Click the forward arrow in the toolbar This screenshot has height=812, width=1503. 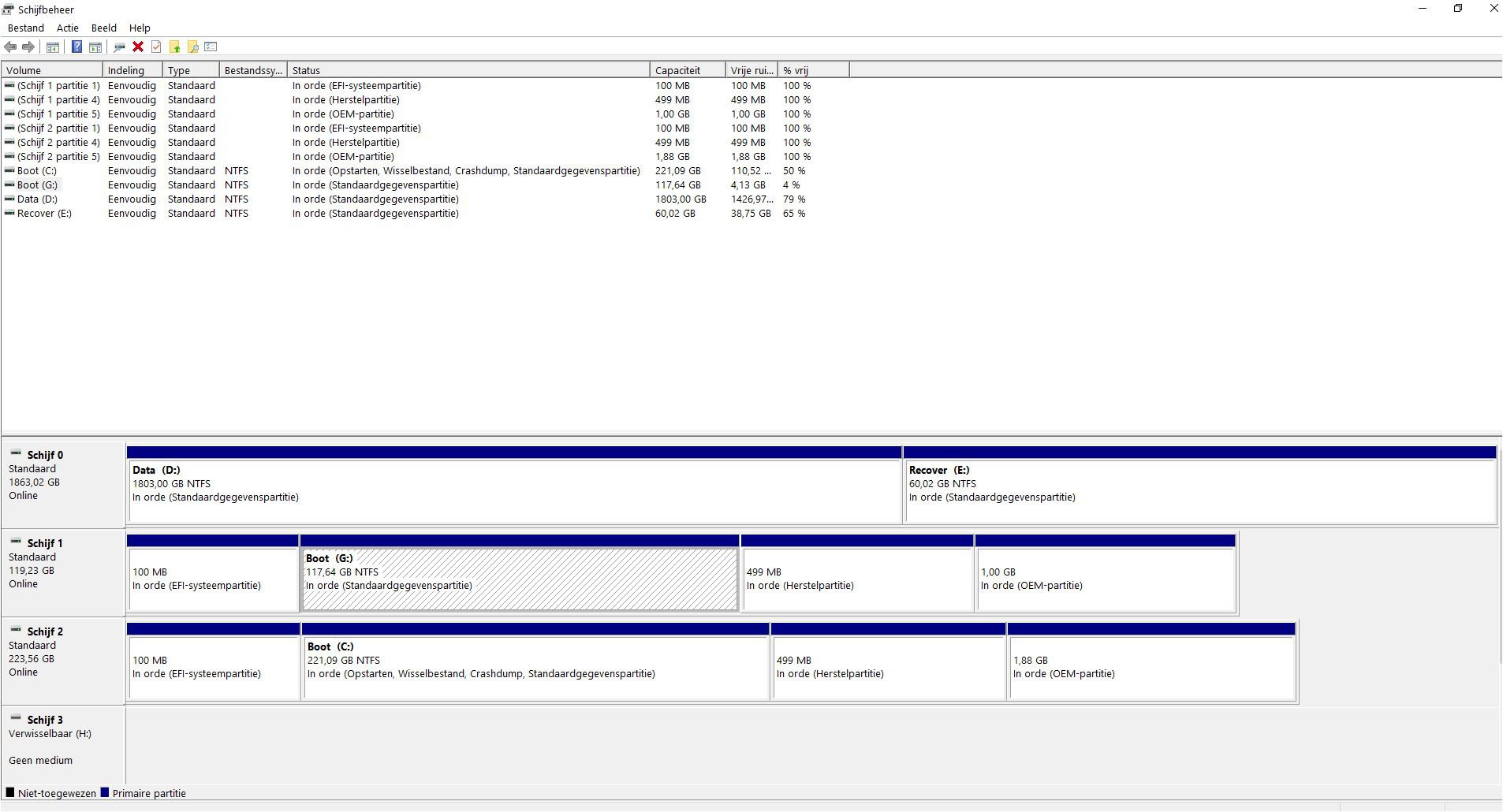pyautogui.click(x=28, y=47)
